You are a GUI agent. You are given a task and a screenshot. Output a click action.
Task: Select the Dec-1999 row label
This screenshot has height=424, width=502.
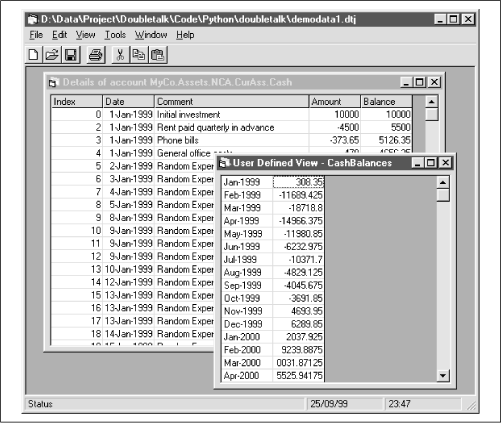click(x=247, y=324)
